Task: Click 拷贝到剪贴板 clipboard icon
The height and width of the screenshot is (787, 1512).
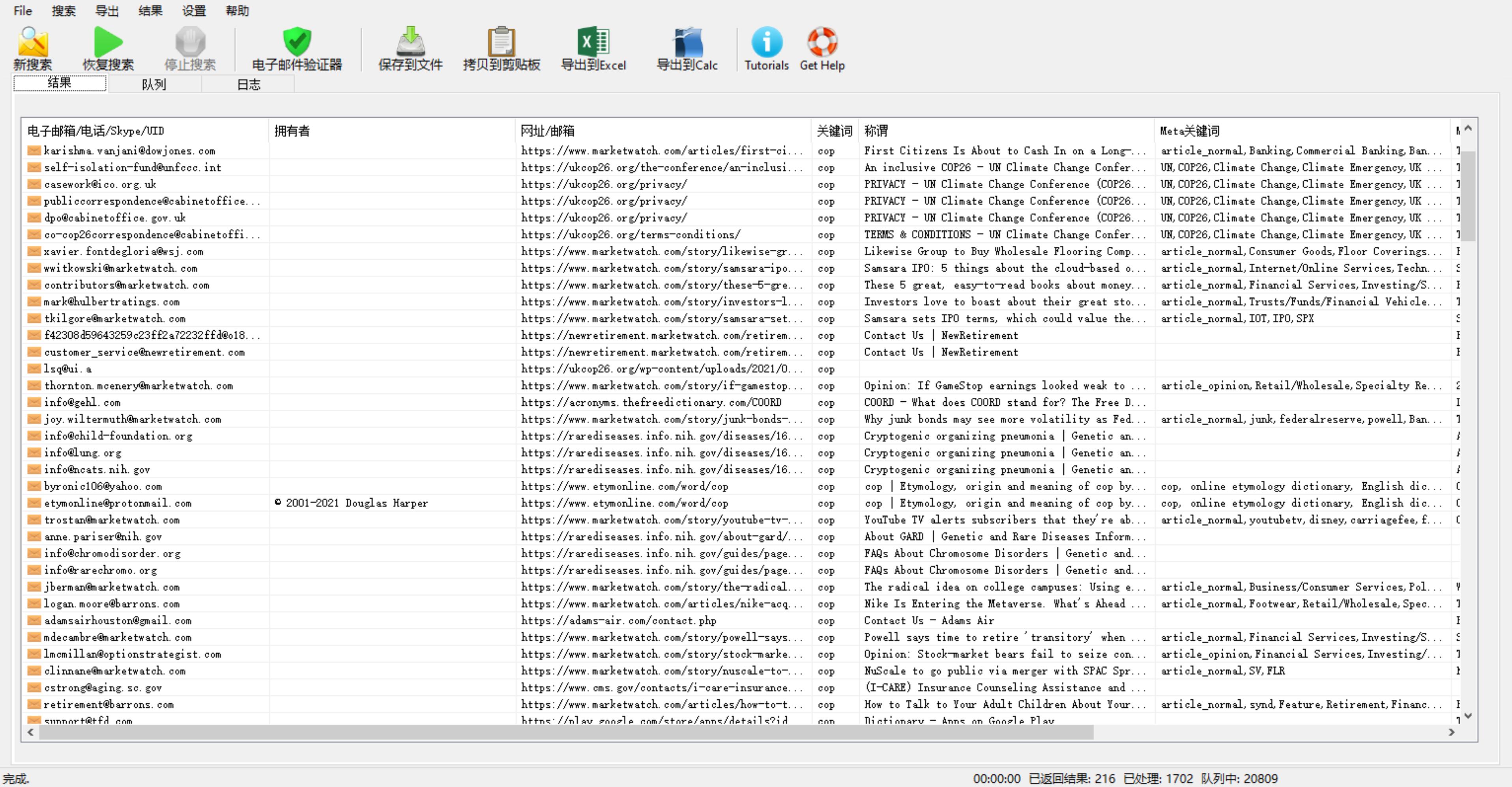Action: tap(501, 41)
